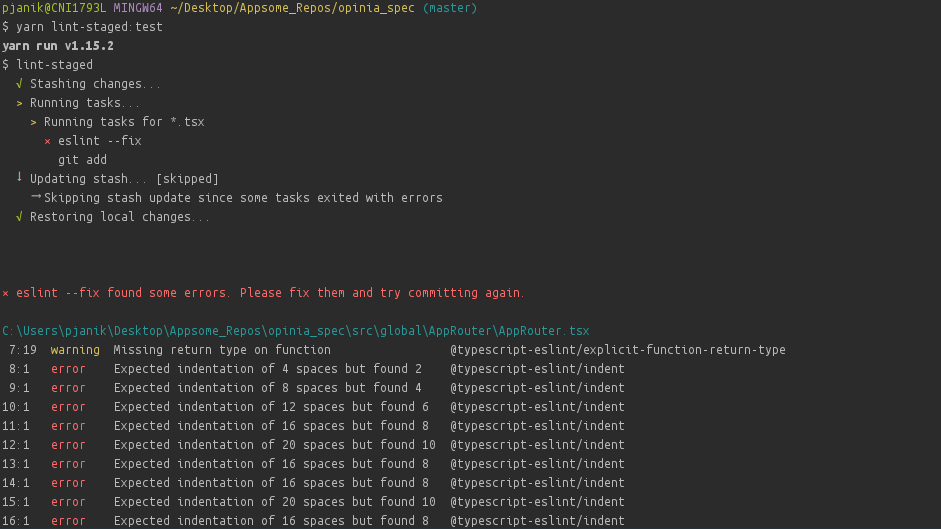941x529 pixels.
Task: Click the yellow warning label on line 7:19
Action: click(x=75, y=350)
